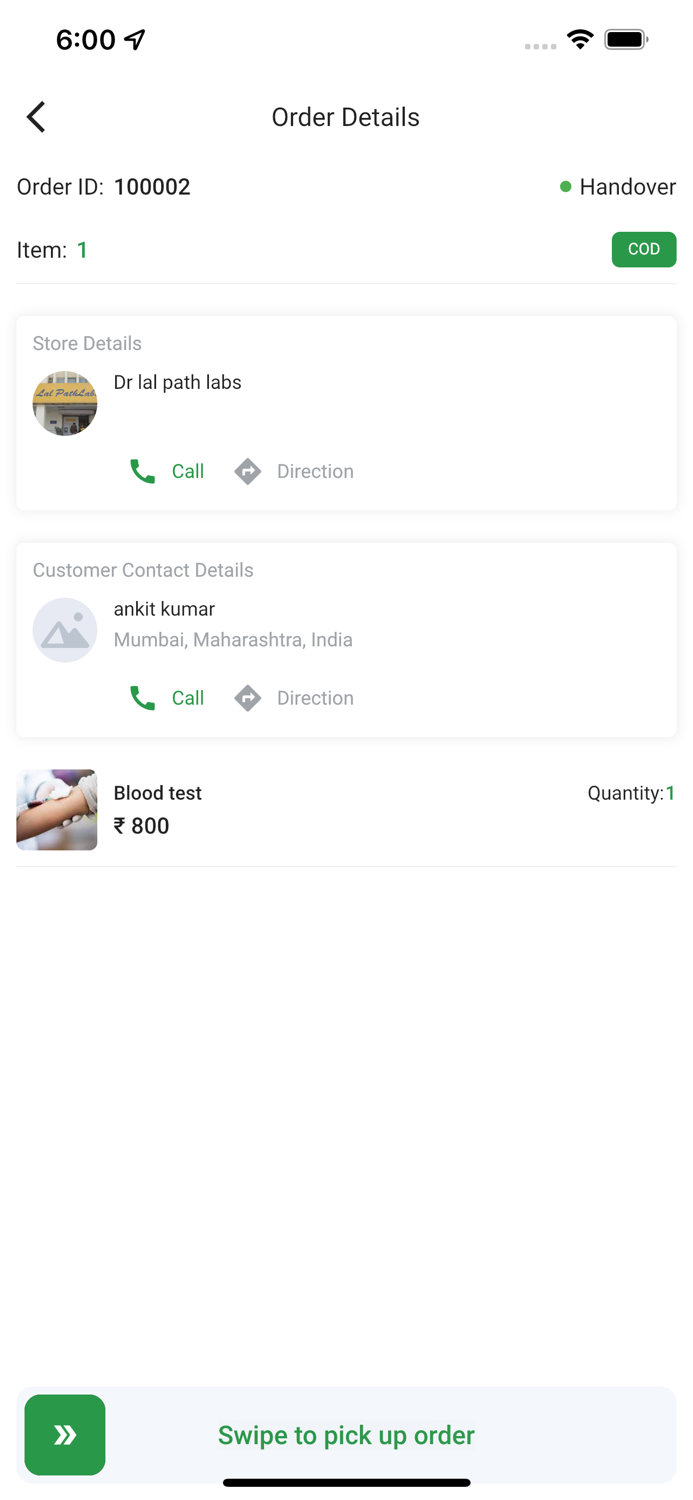Tap the double chevron swipe icon
This screenshot has width=693, height=1500.
coord(64,1435)
